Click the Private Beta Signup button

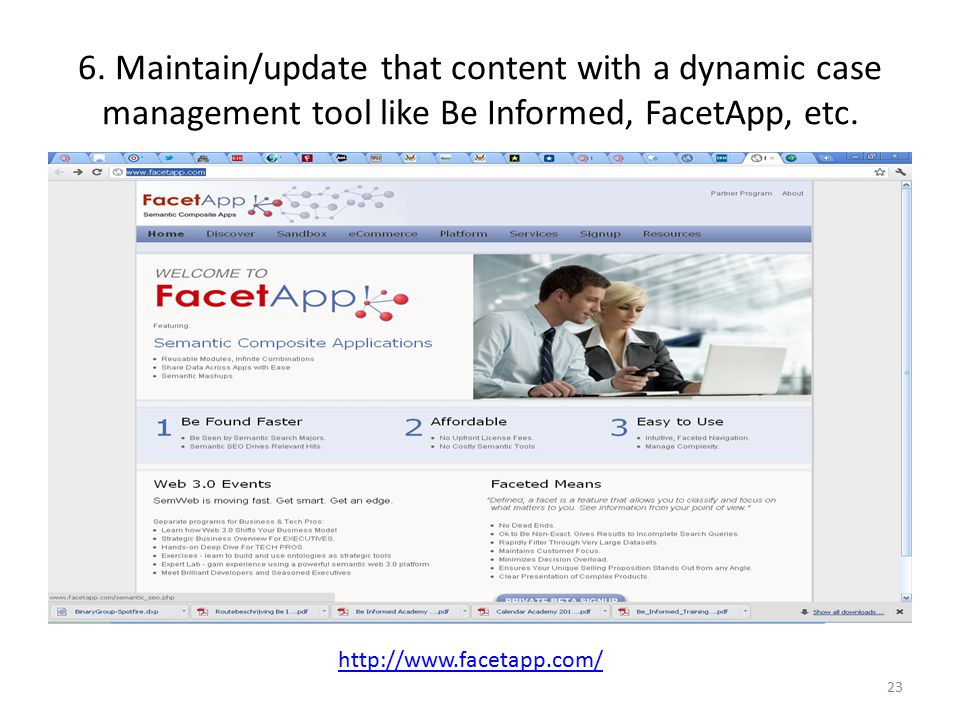coord(560,598)
